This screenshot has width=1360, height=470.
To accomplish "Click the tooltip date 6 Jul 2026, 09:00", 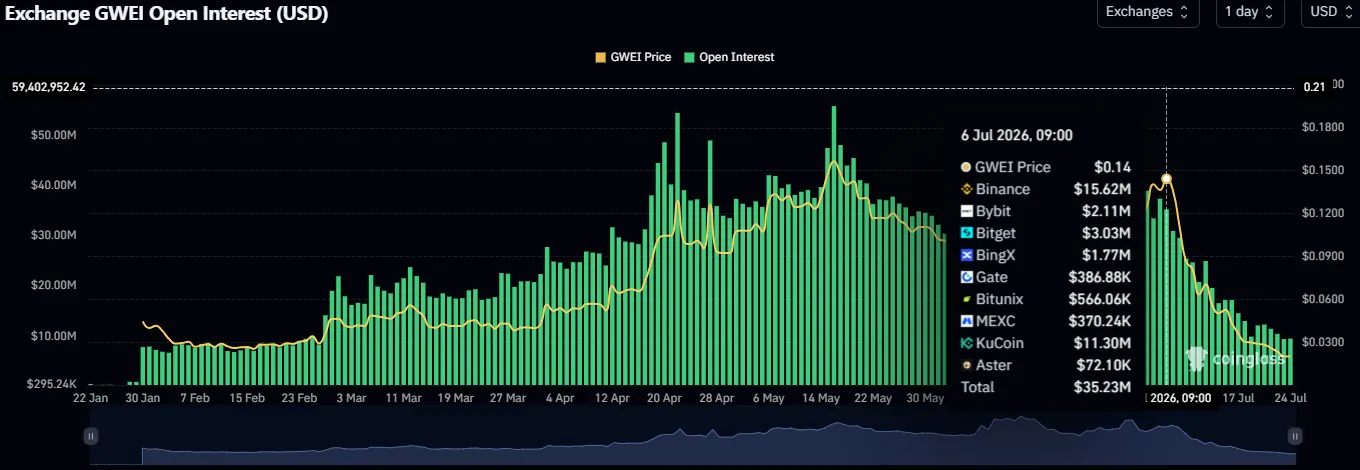I will (x=1017, y=135).
